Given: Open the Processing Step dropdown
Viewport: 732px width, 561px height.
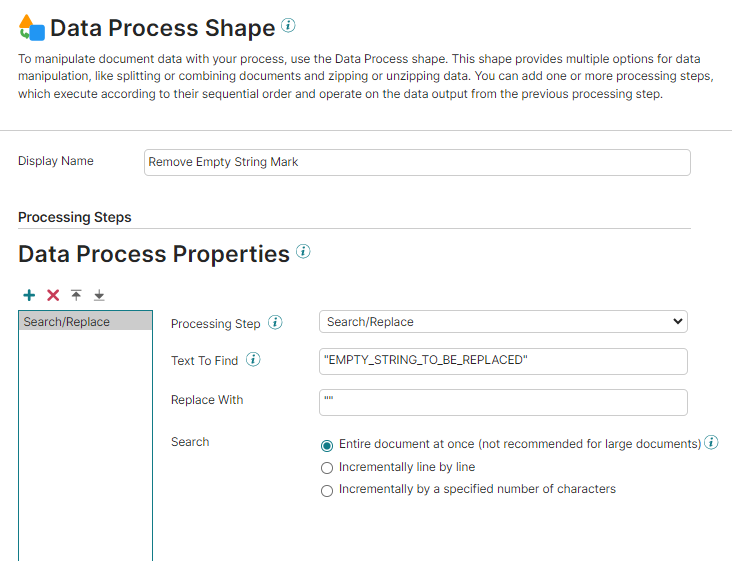Looking at the screenshot, I should 503,322.
